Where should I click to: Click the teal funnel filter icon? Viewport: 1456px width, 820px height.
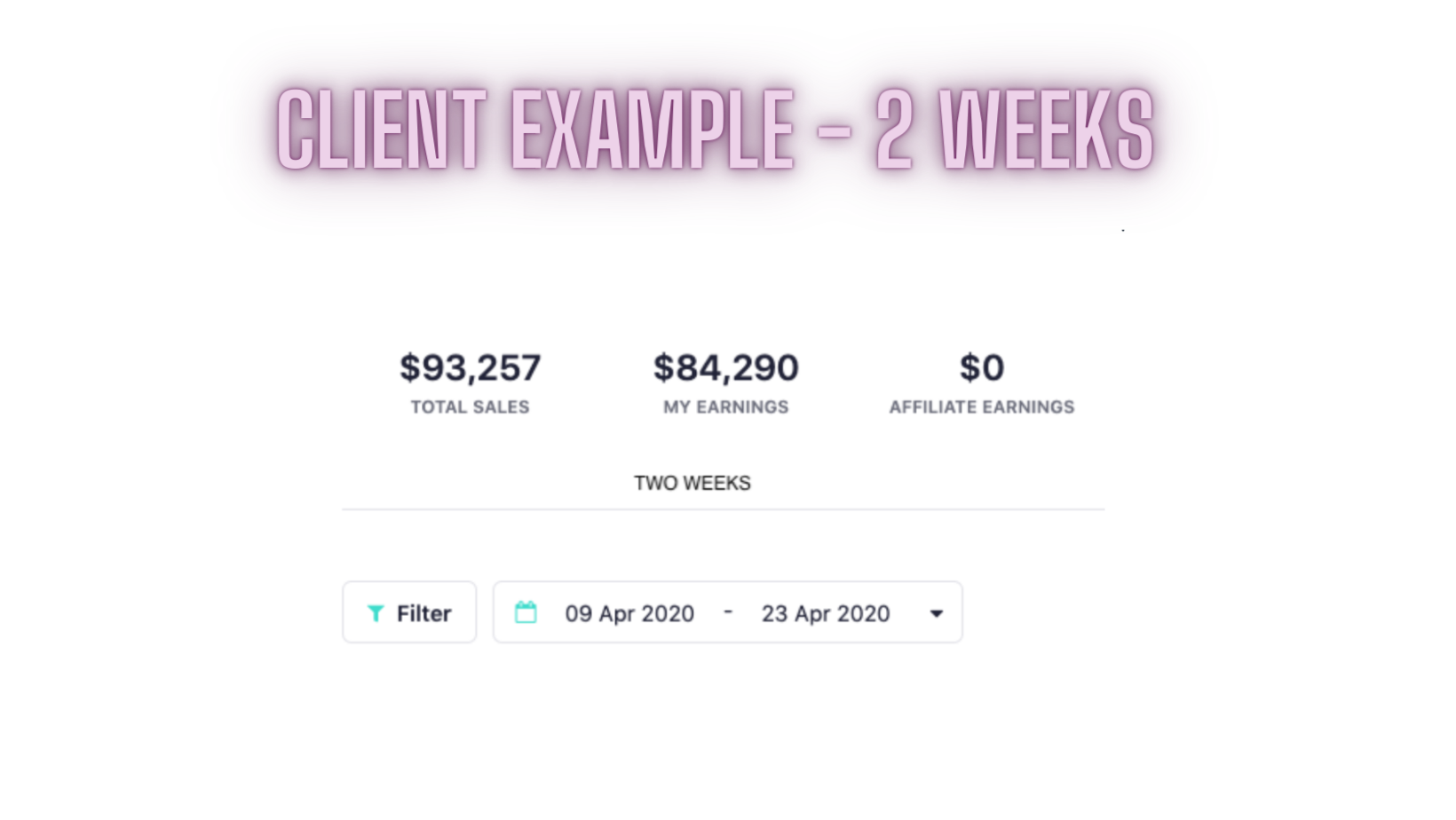point(376,613)
